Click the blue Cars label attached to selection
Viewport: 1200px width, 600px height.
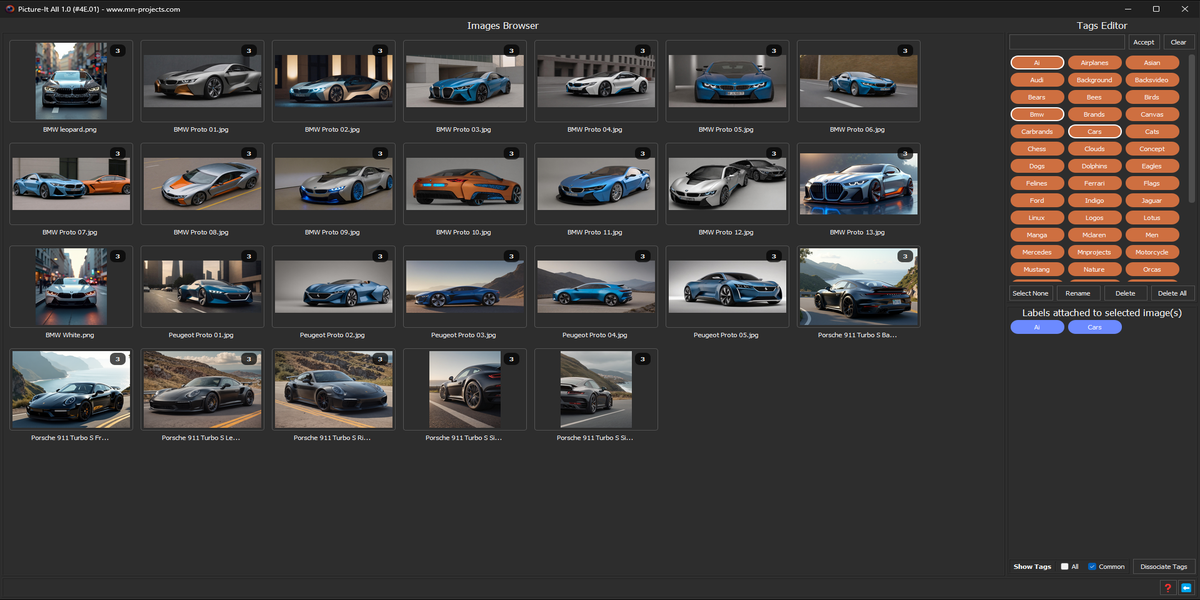[1094, 327]
